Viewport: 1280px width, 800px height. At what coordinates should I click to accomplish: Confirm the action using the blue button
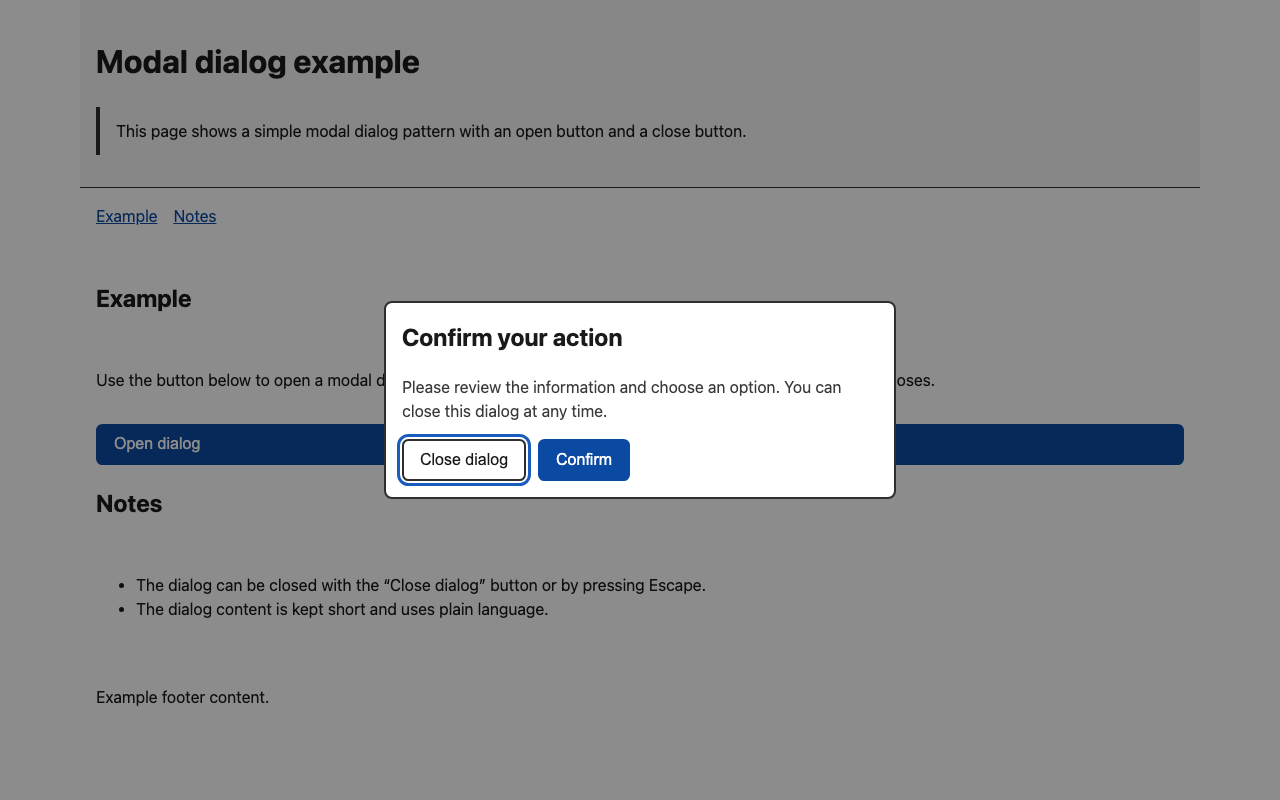point(583,459)
